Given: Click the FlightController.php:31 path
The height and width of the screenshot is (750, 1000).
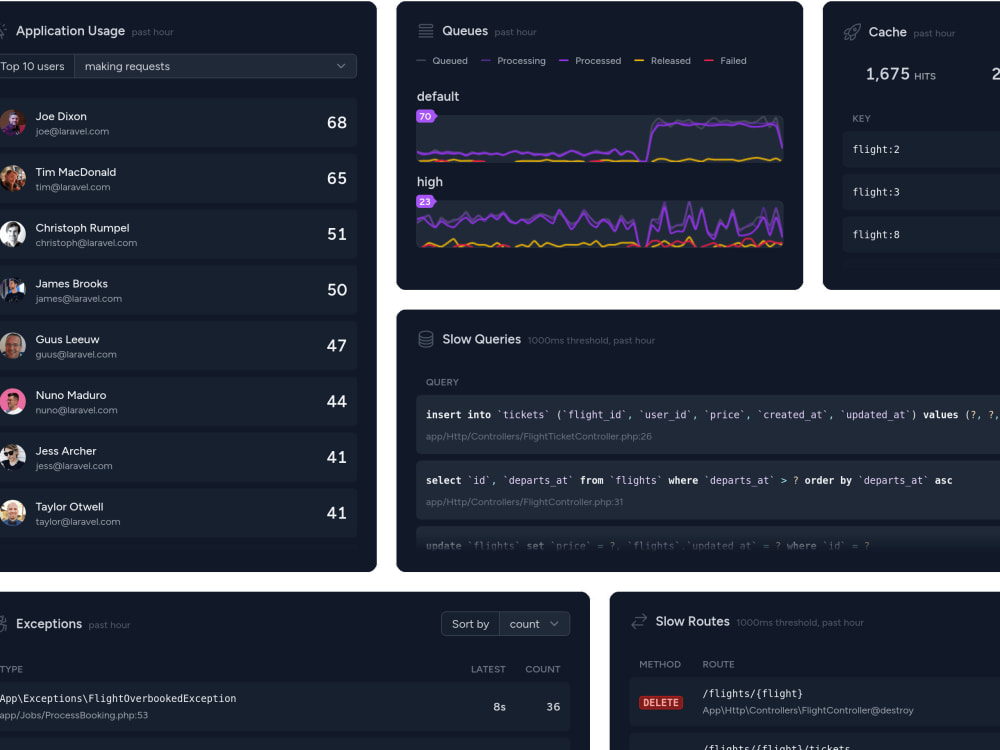Looking at the screenshot, I should click(524, 502).
